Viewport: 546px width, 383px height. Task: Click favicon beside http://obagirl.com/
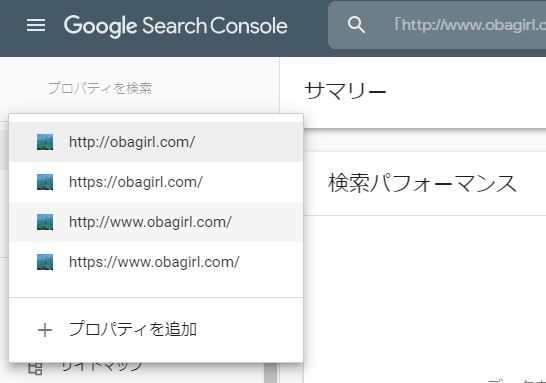tap(45, 142)
